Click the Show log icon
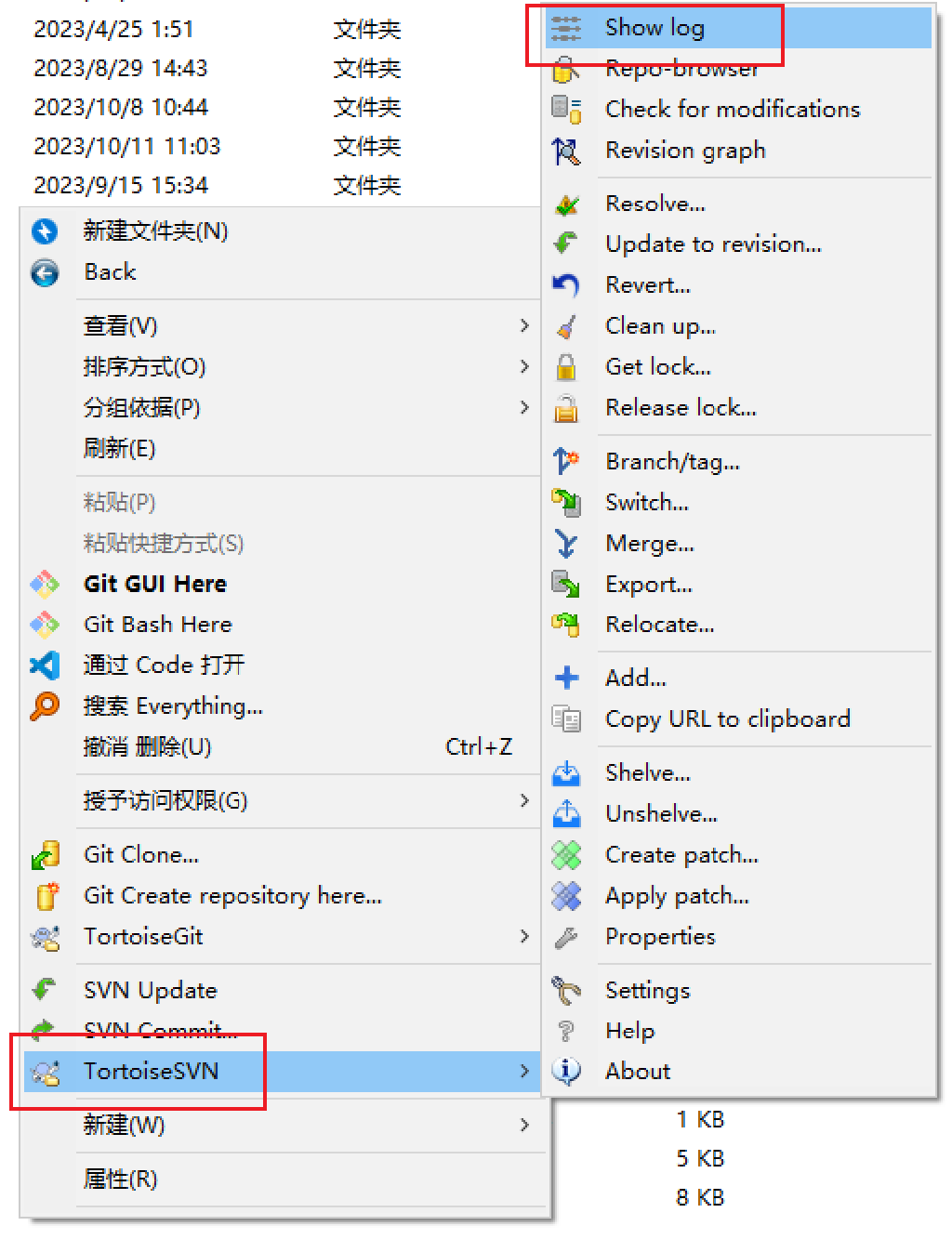 (x=567, y=28)
